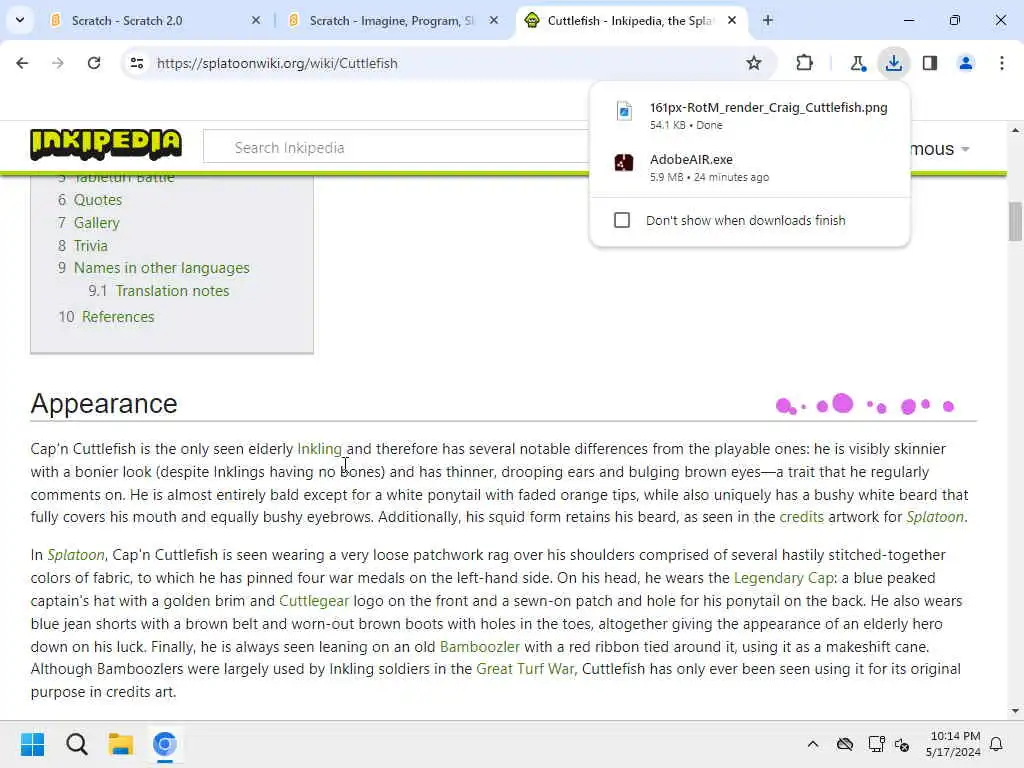The height and width of the screenshot is (768, 1024).
Task: Go back to the previous page
Action: 22,63
